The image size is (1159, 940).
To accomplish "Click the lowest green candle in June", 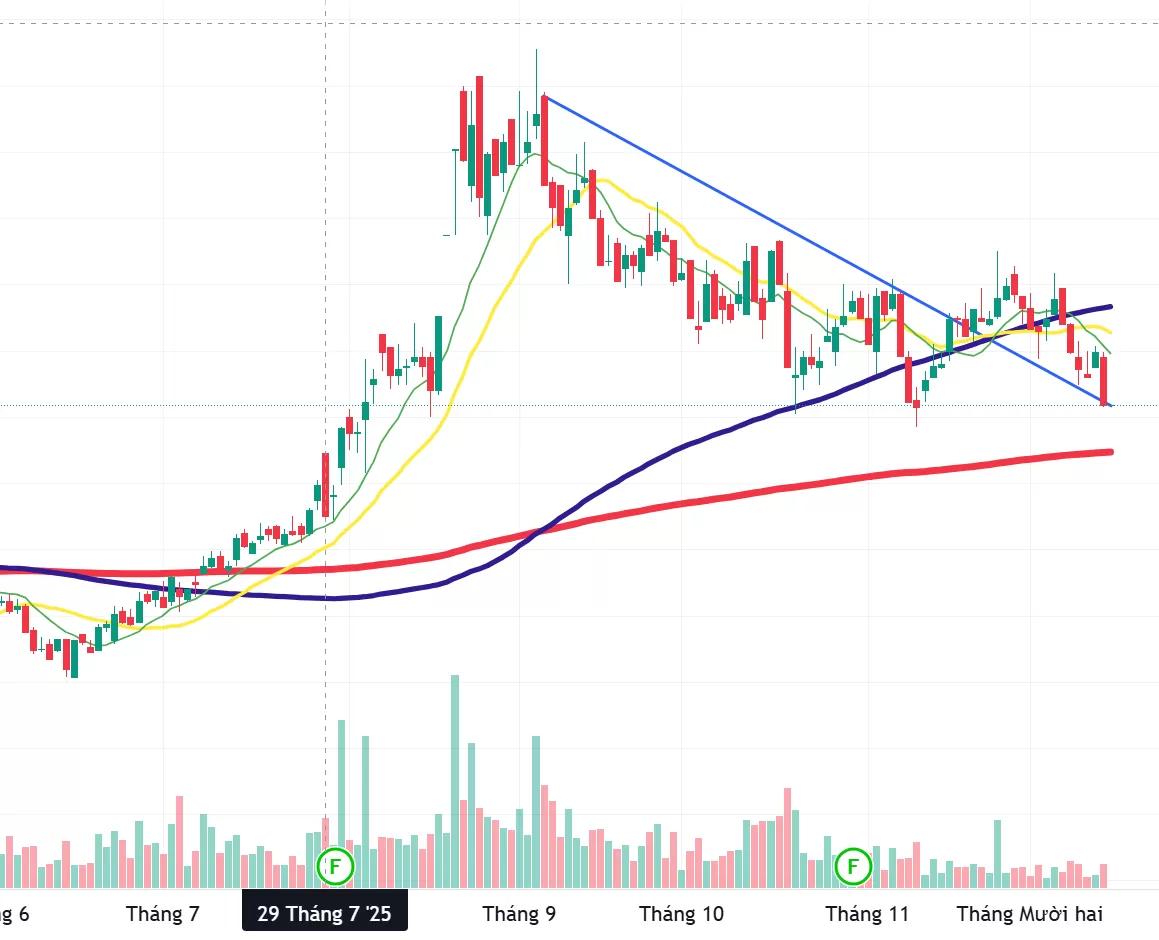I will pos(74,656).
